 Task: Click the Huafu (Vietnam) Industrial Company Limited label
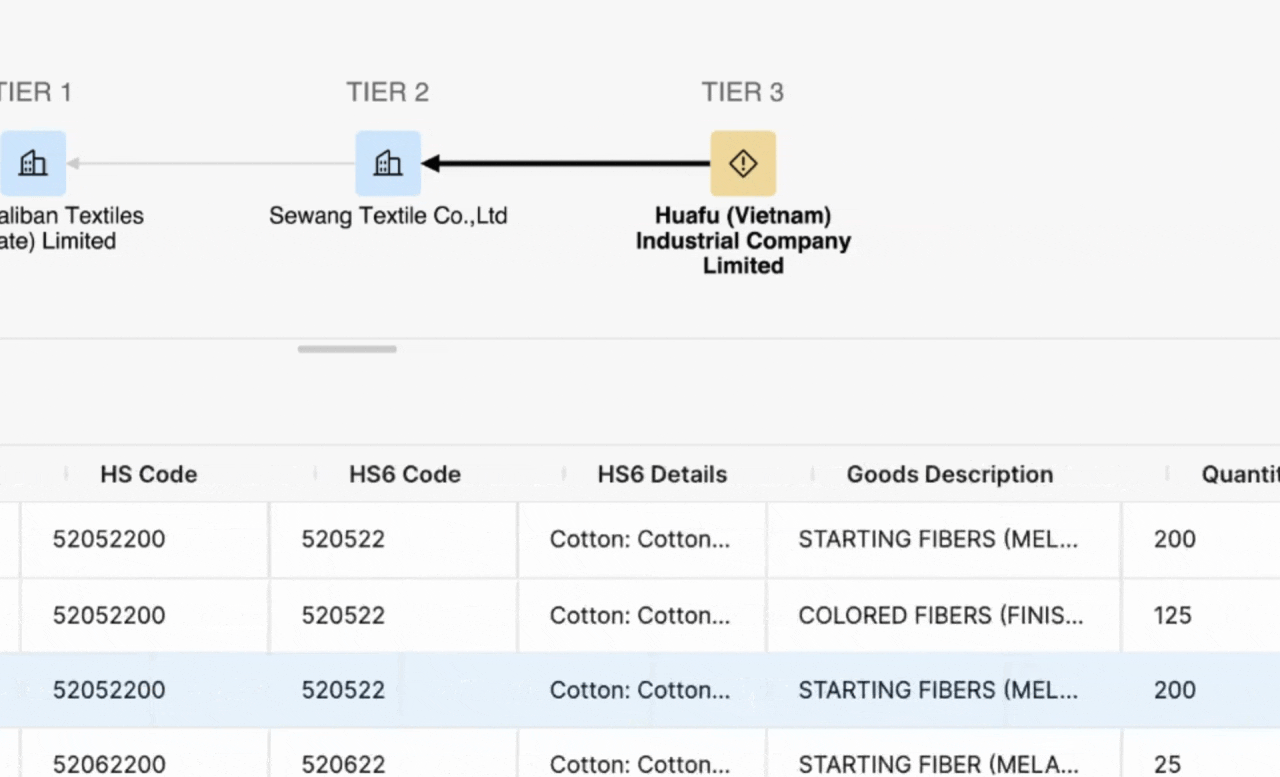[743, 240]
